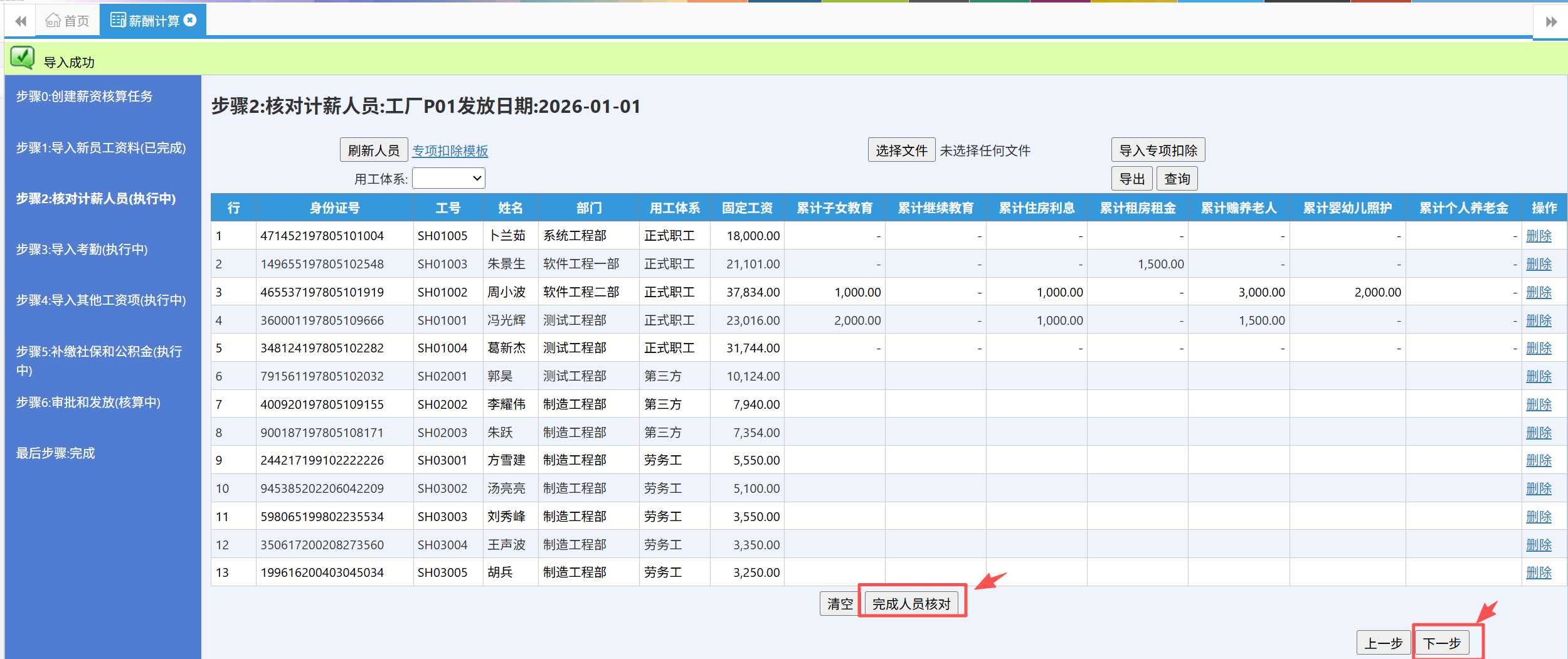Go to 最后步骤:完成
This screenshot has height=659, width=1568.
click(55, 453)
